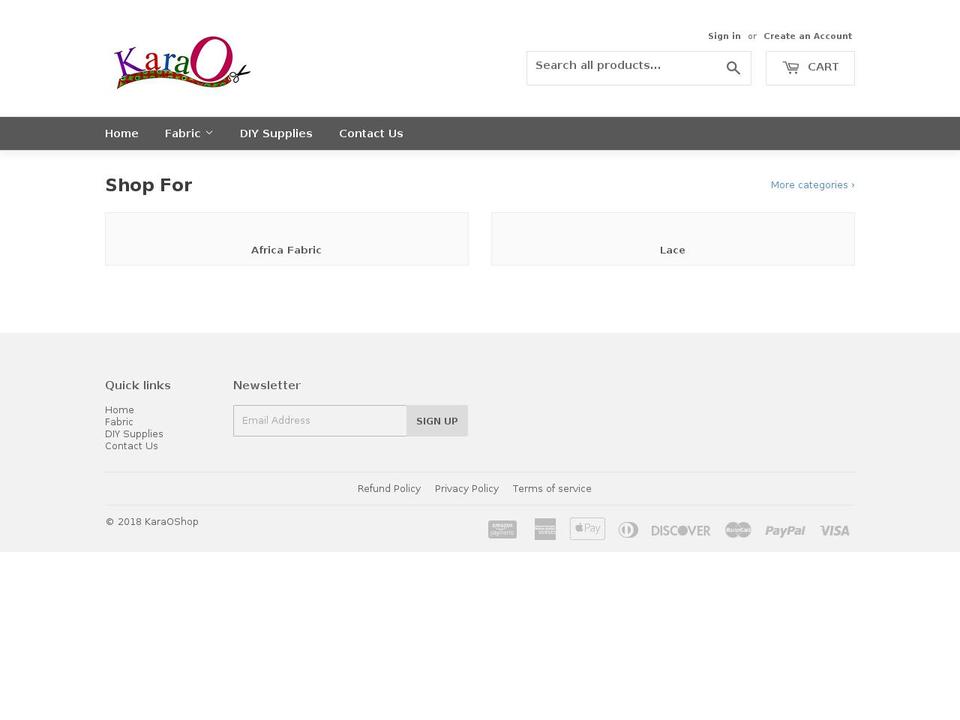Open the Lace category card
This screenshot has width=960, height=720.
(673, 239)
